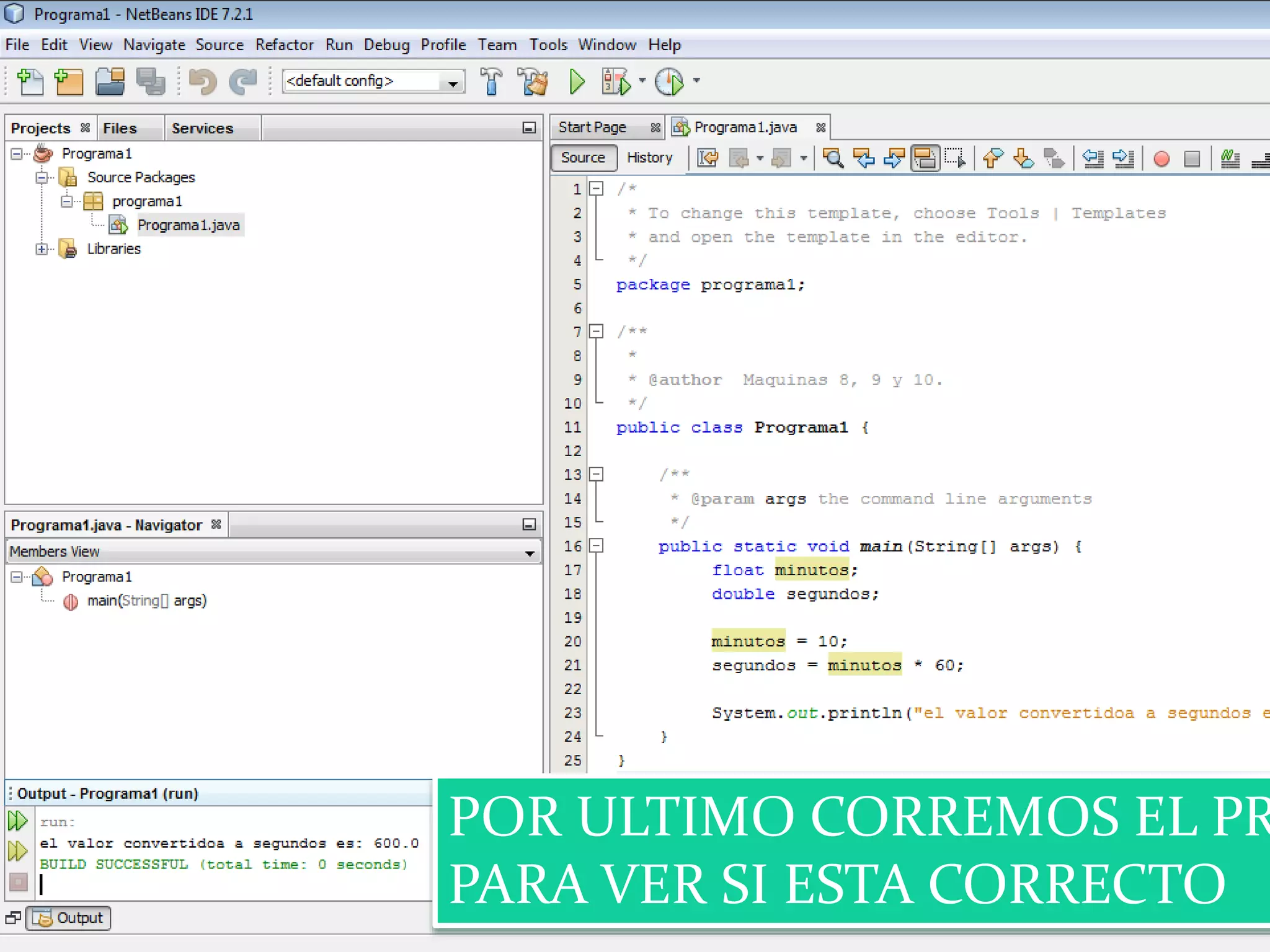
Task: Collapse programa1 package tree node
Action: pos(67,201)
